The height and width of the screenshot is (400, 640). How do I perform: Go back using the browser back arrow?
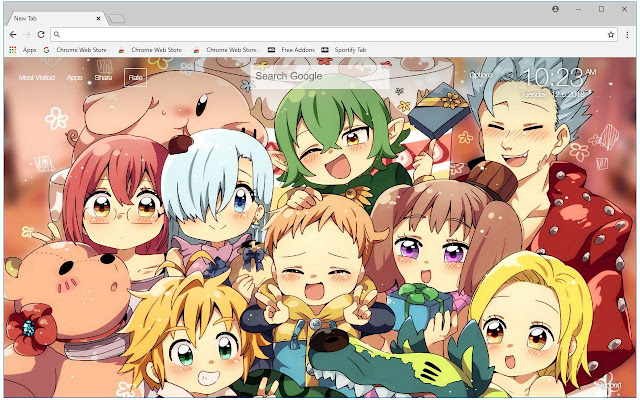[13, 35]
